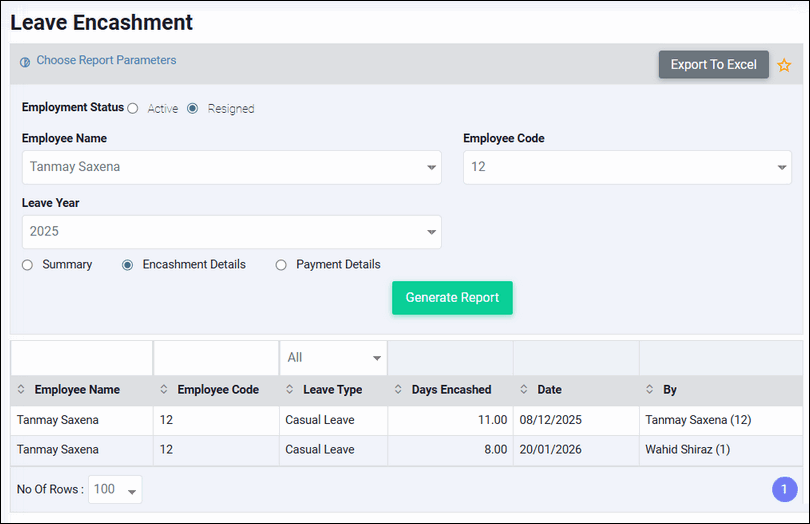The width and height of the screenshot is (810, 524).
Task: Select the Encashment Details radio option
Action: point(128,265)
